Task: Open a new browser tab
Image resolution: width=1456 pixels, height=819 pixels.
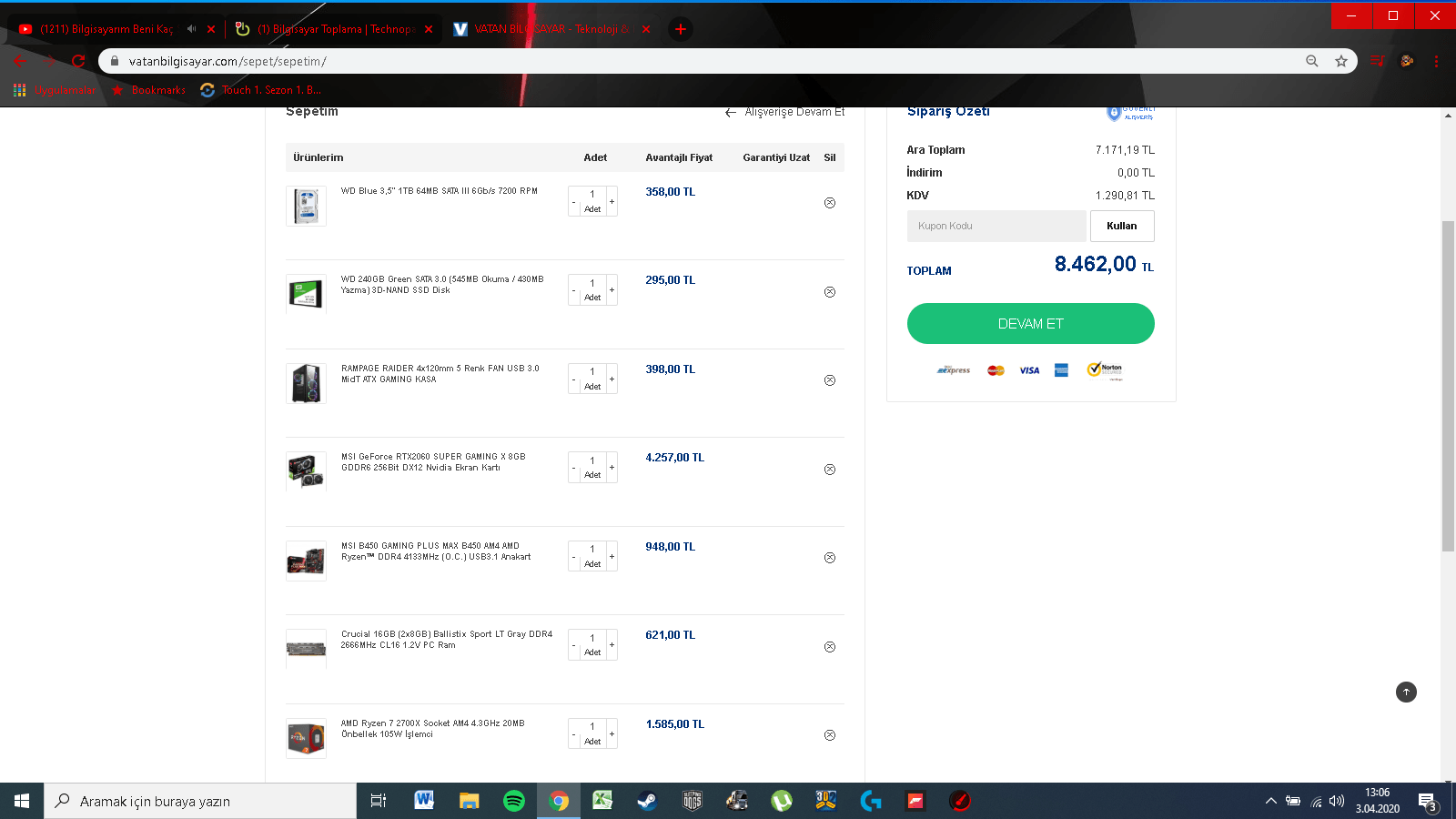Action: point(680,29)
